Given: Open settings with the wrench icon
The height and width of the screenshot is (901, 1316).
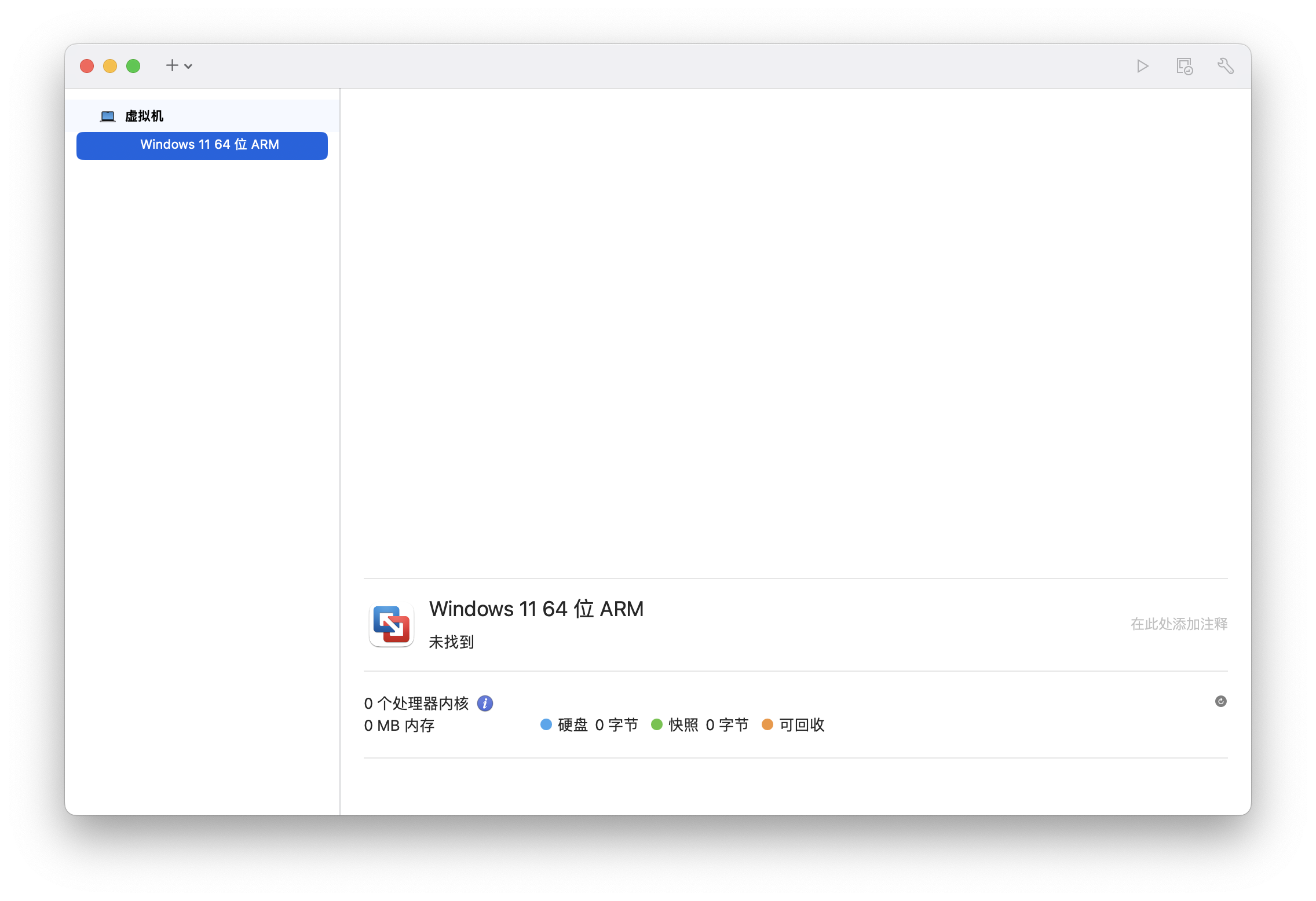Looking at the screenshot, I should (x=1225, y=66).
